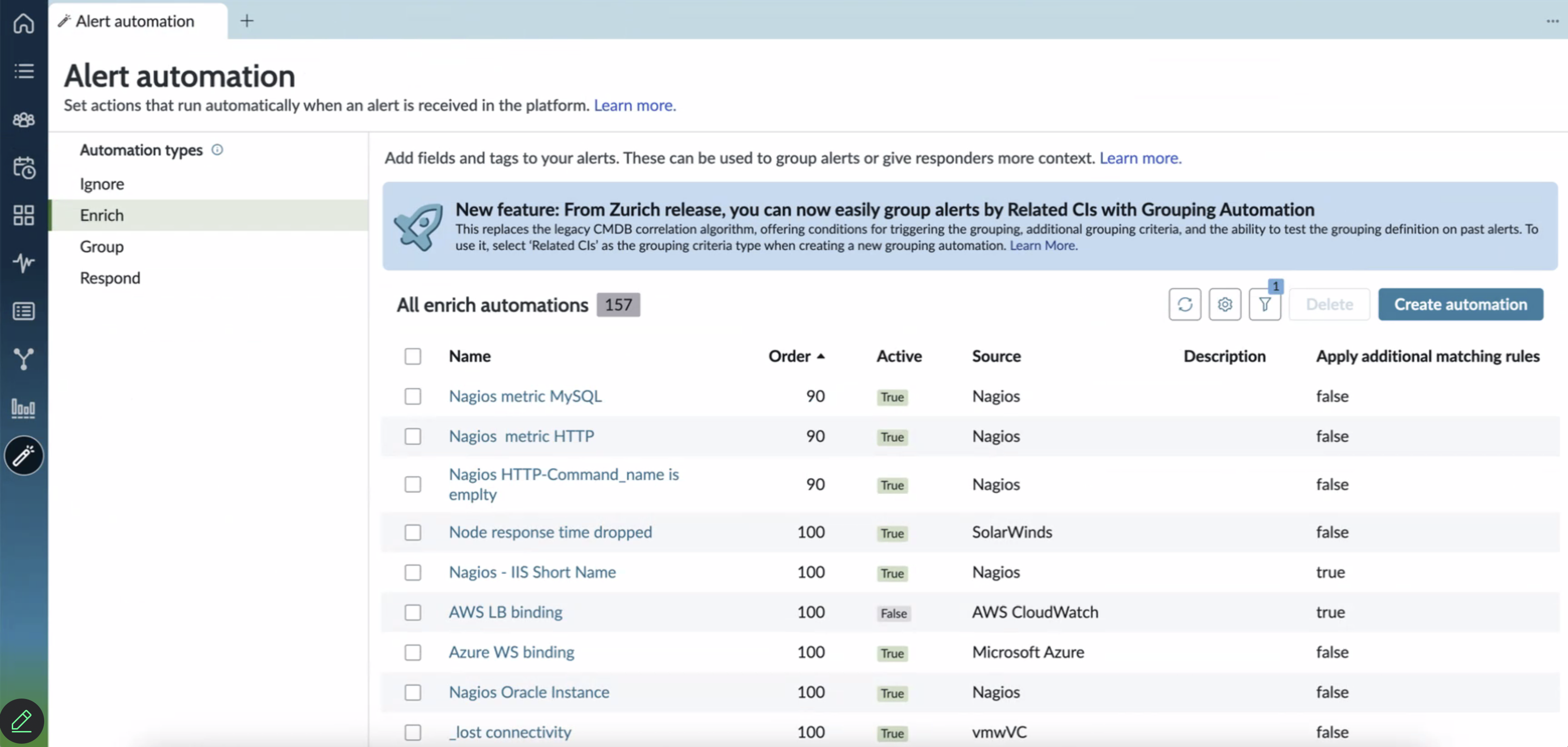Open the people group icon in the sidebar

click(x=24, y=119)
